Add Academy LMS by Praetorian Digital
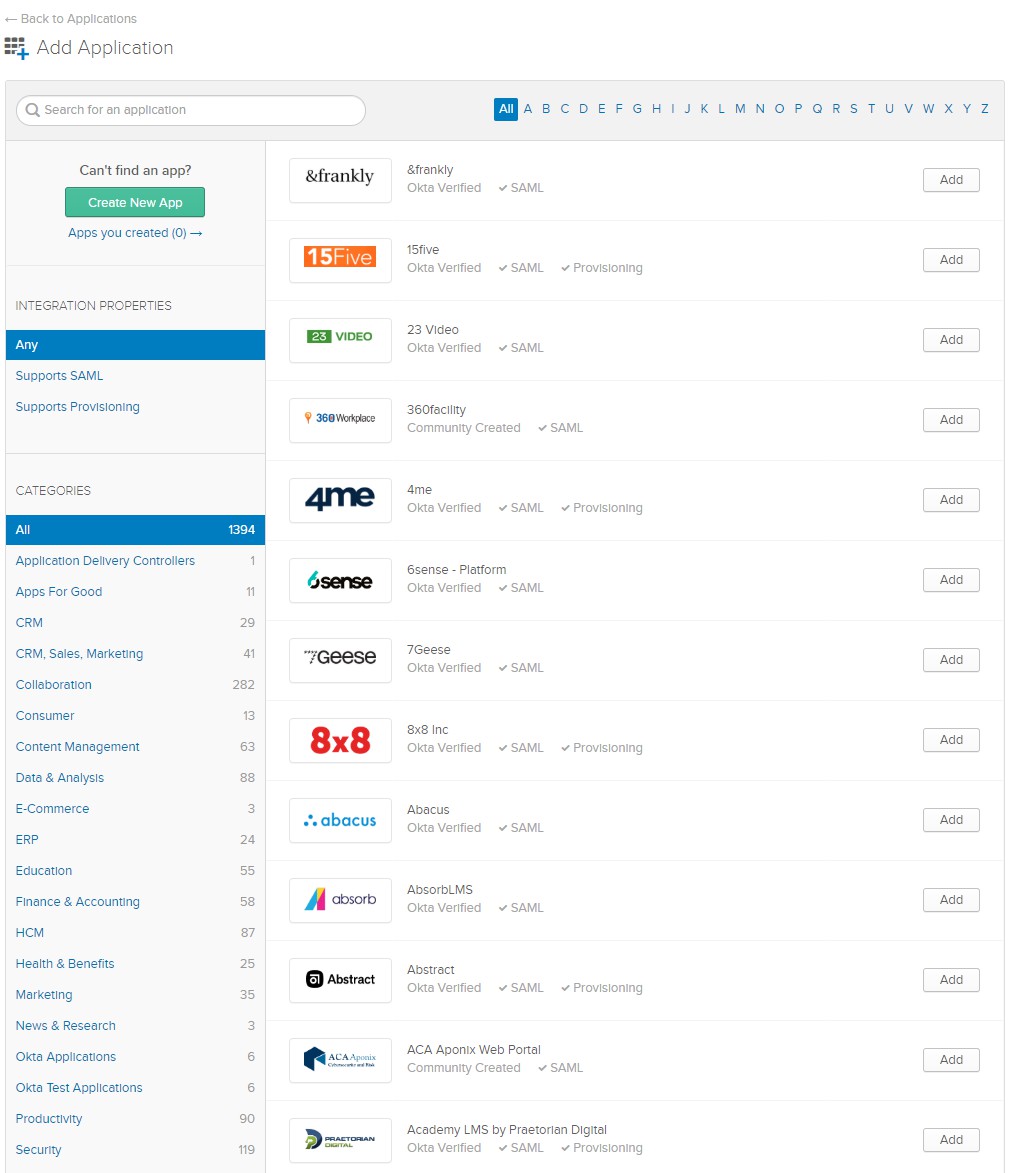The width and height of the screenshot is (1011, 1173). [x=950, y=1140]
